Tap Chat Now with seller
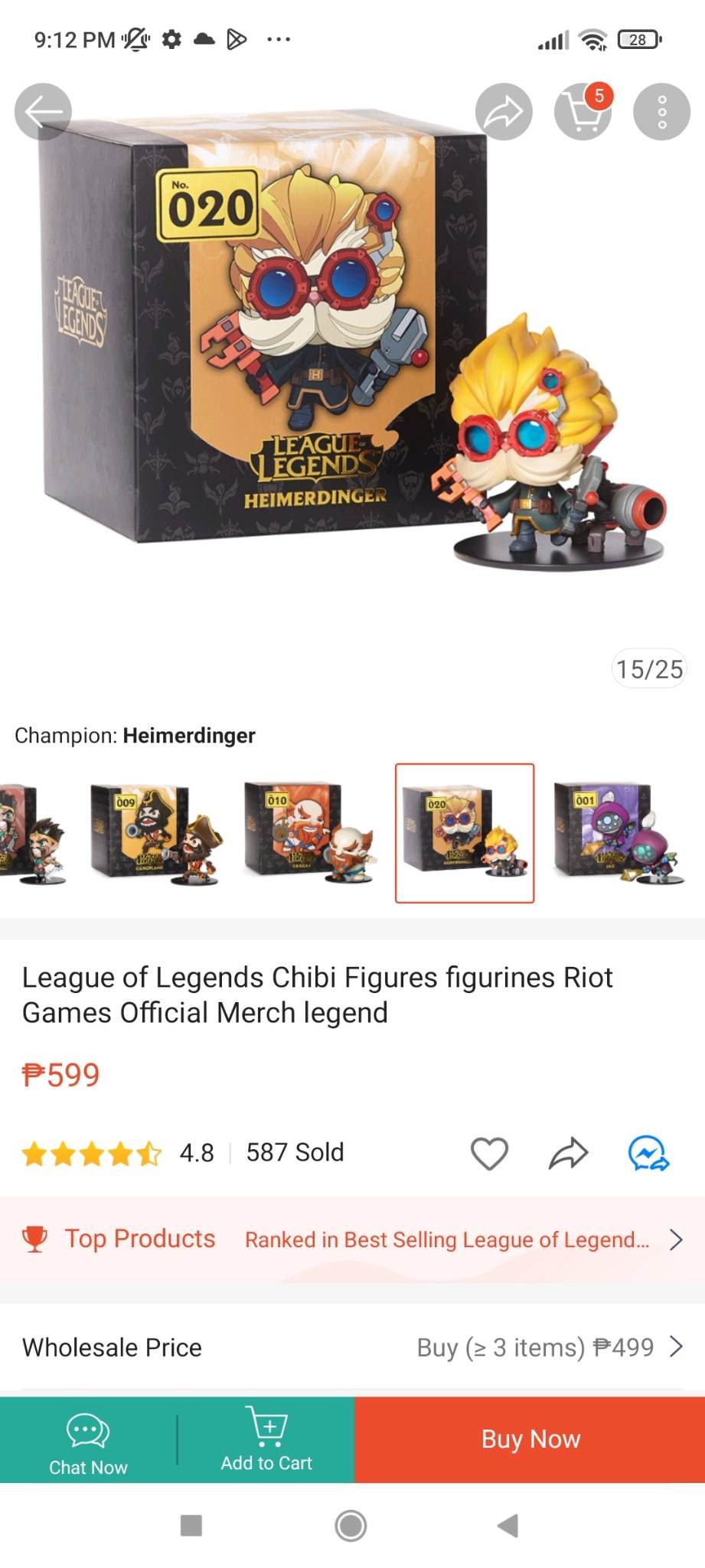The image size is (705, 1568). 88,1440
